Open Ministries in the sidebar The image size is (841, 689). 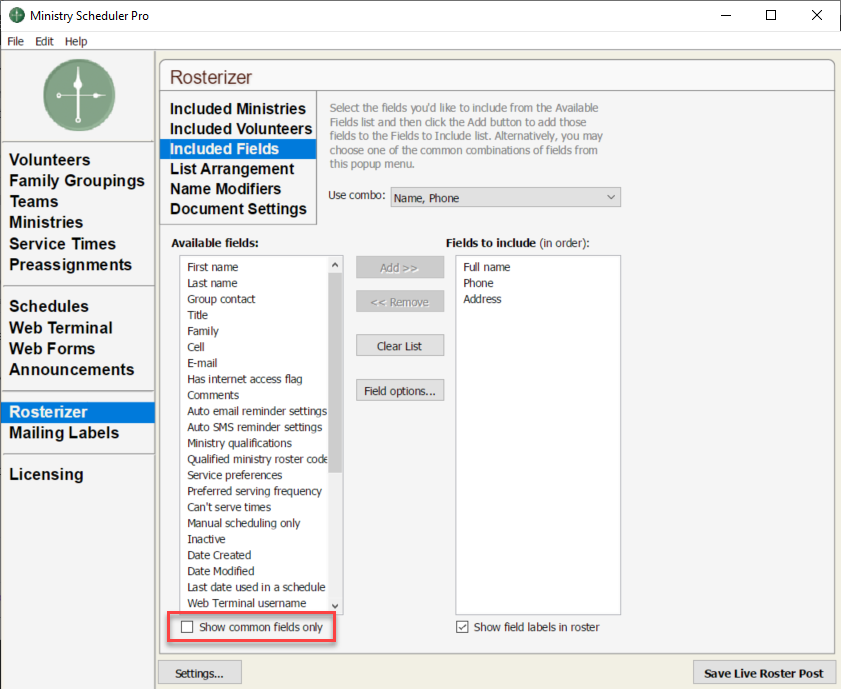tap(46, 223)
